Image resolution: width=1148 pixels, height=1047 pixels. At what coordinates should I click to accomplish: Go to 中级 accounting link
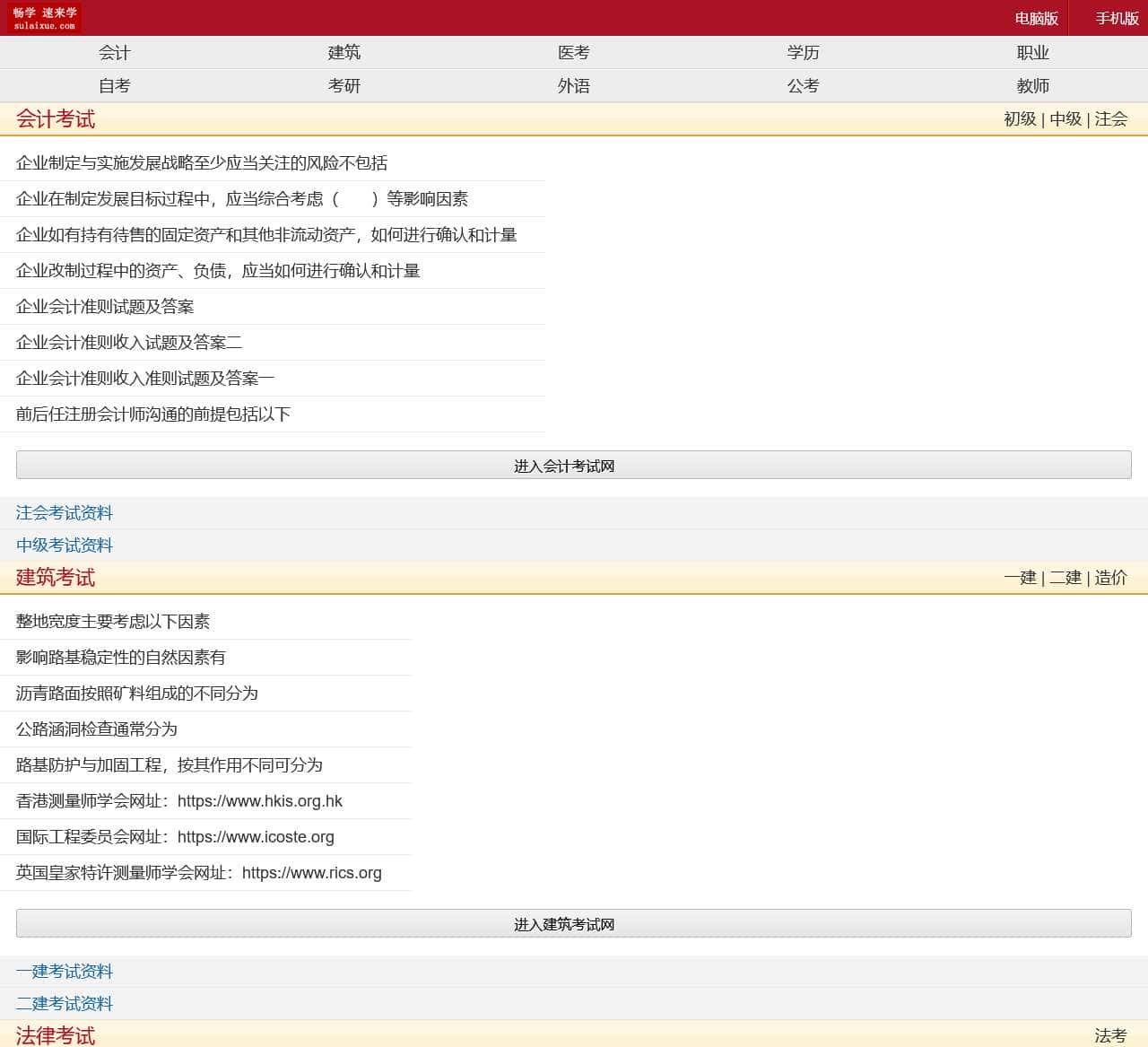[x=1065, y=119]
